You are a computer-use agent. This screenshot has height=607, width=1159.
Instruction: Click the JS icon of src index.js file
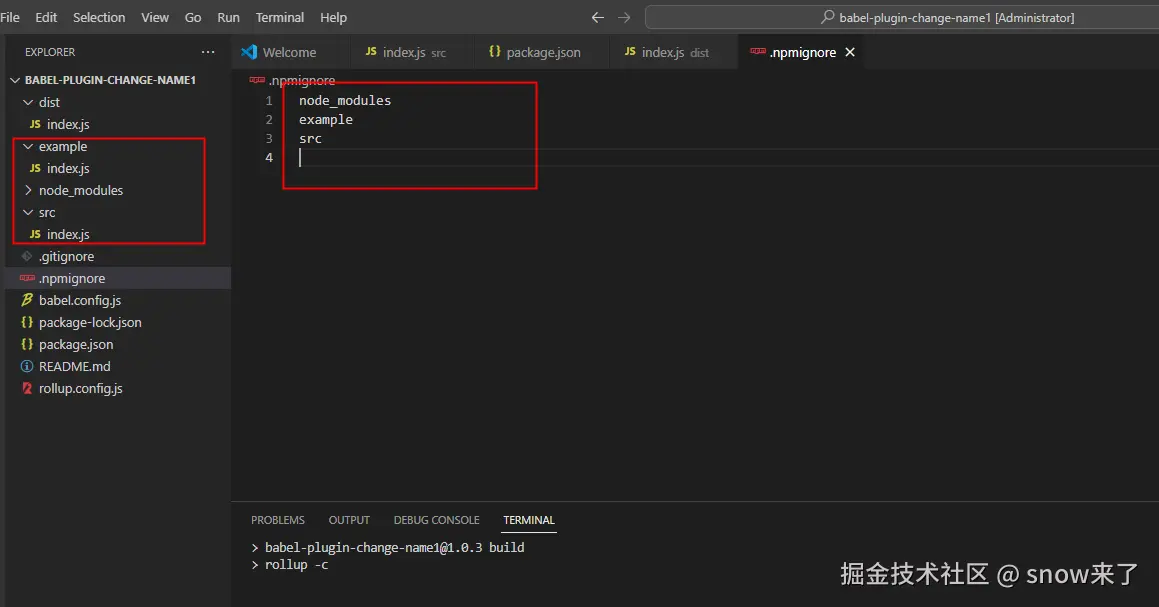click(35, 234)
